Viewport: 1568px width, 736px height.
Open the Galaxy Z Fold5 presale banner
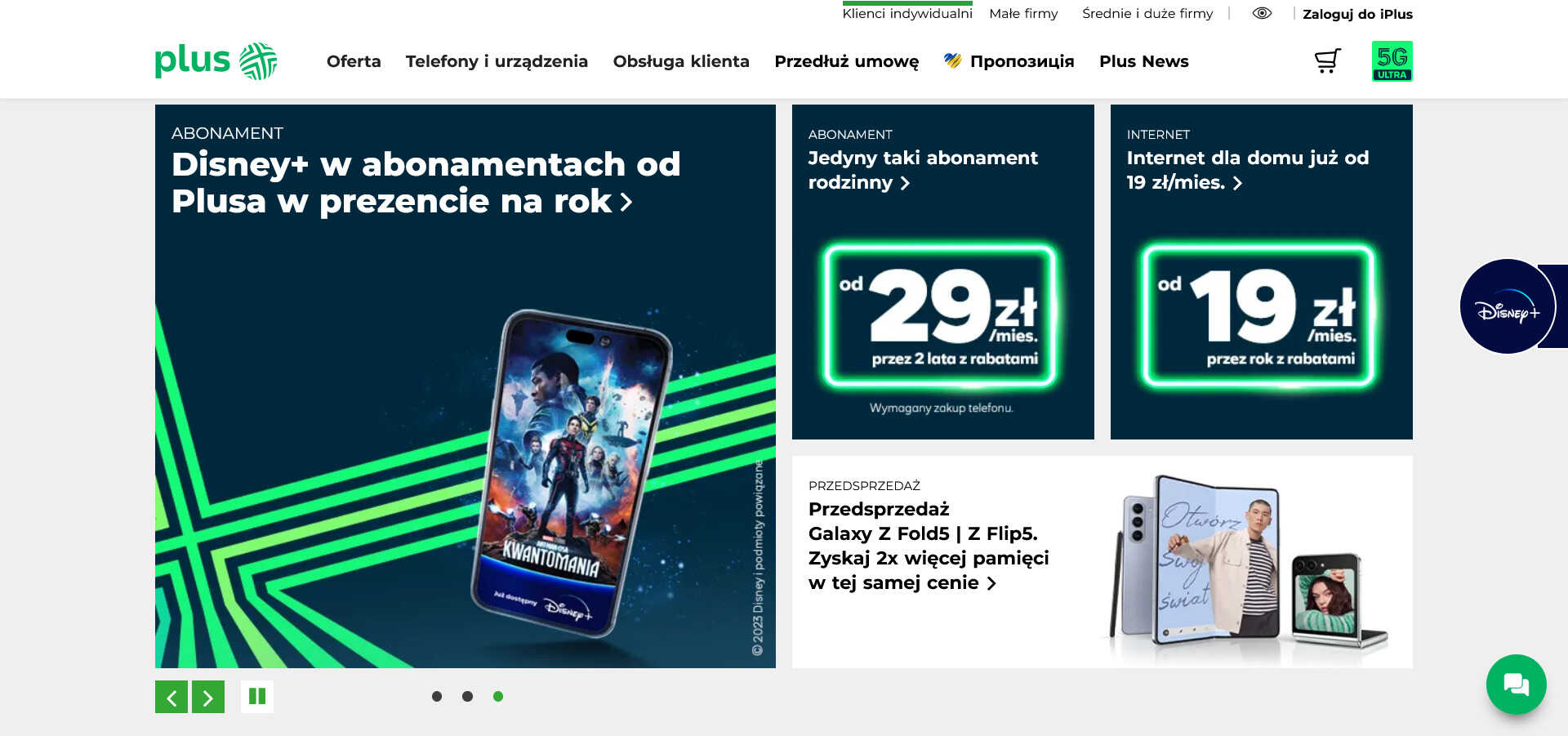click(1102, 562)
